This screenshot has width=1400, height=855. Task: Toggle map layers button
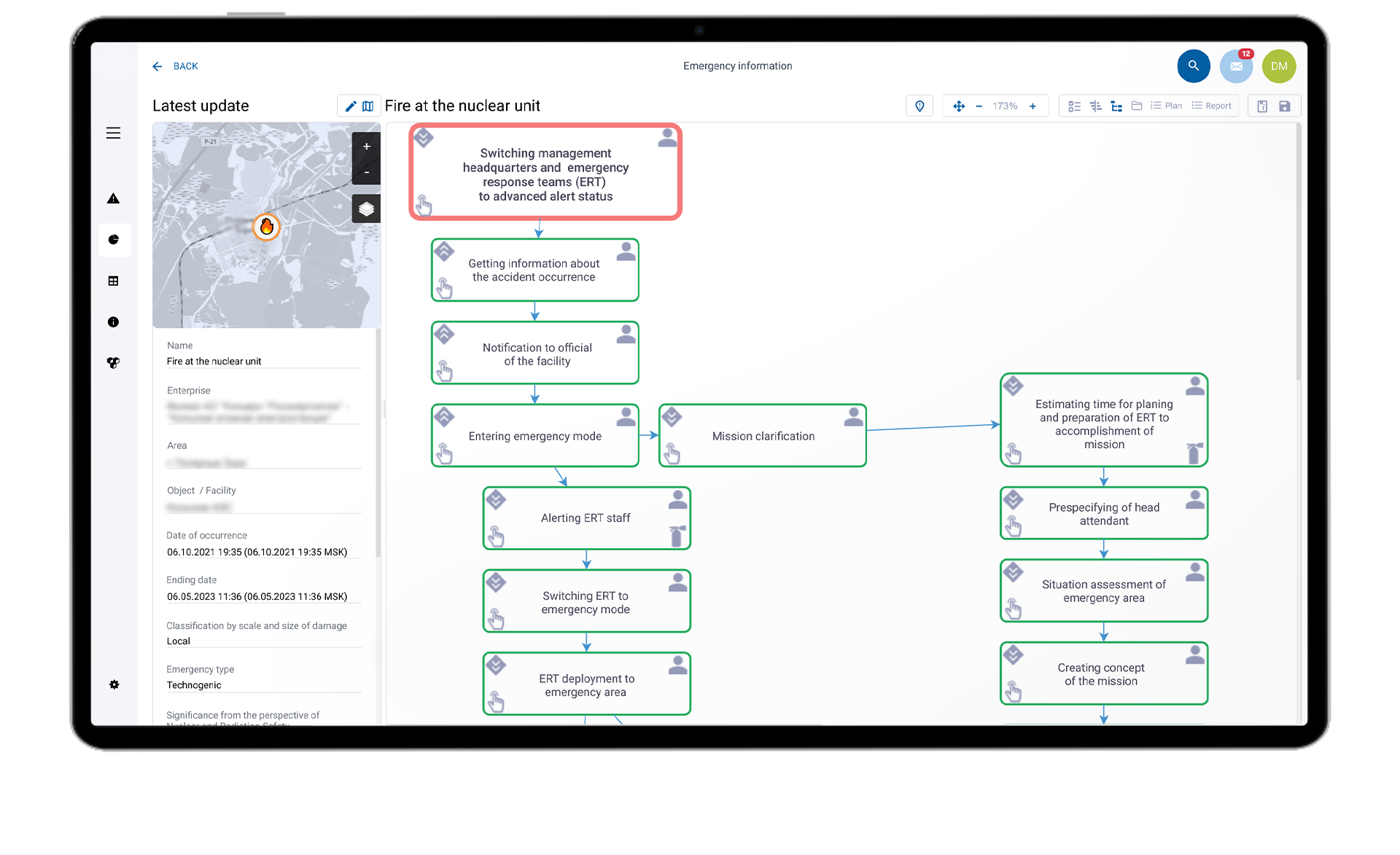click(366, 209)
